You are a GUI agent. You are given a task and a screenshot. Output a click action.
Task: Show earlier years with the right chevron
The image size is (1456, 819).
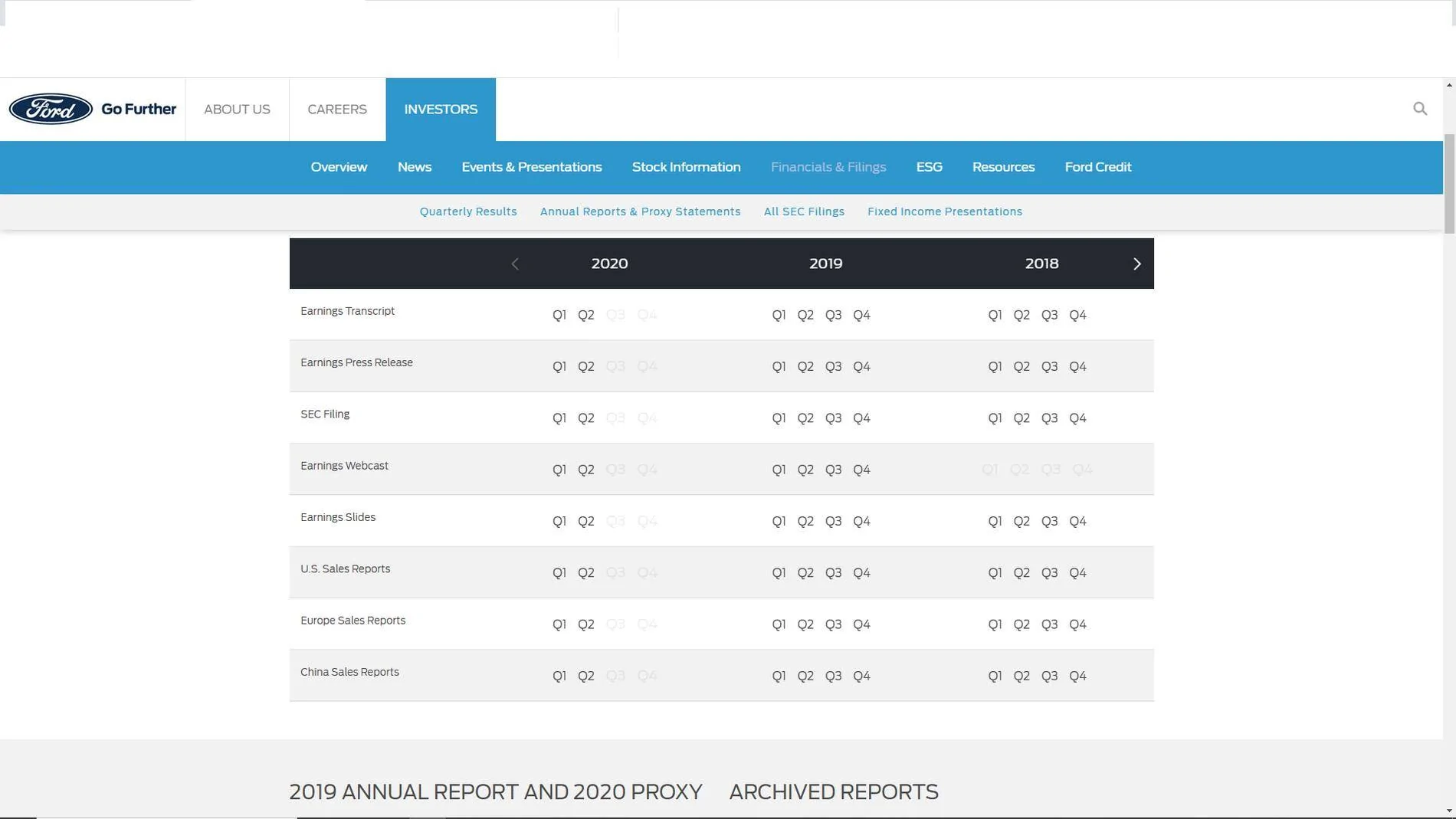1137,264
